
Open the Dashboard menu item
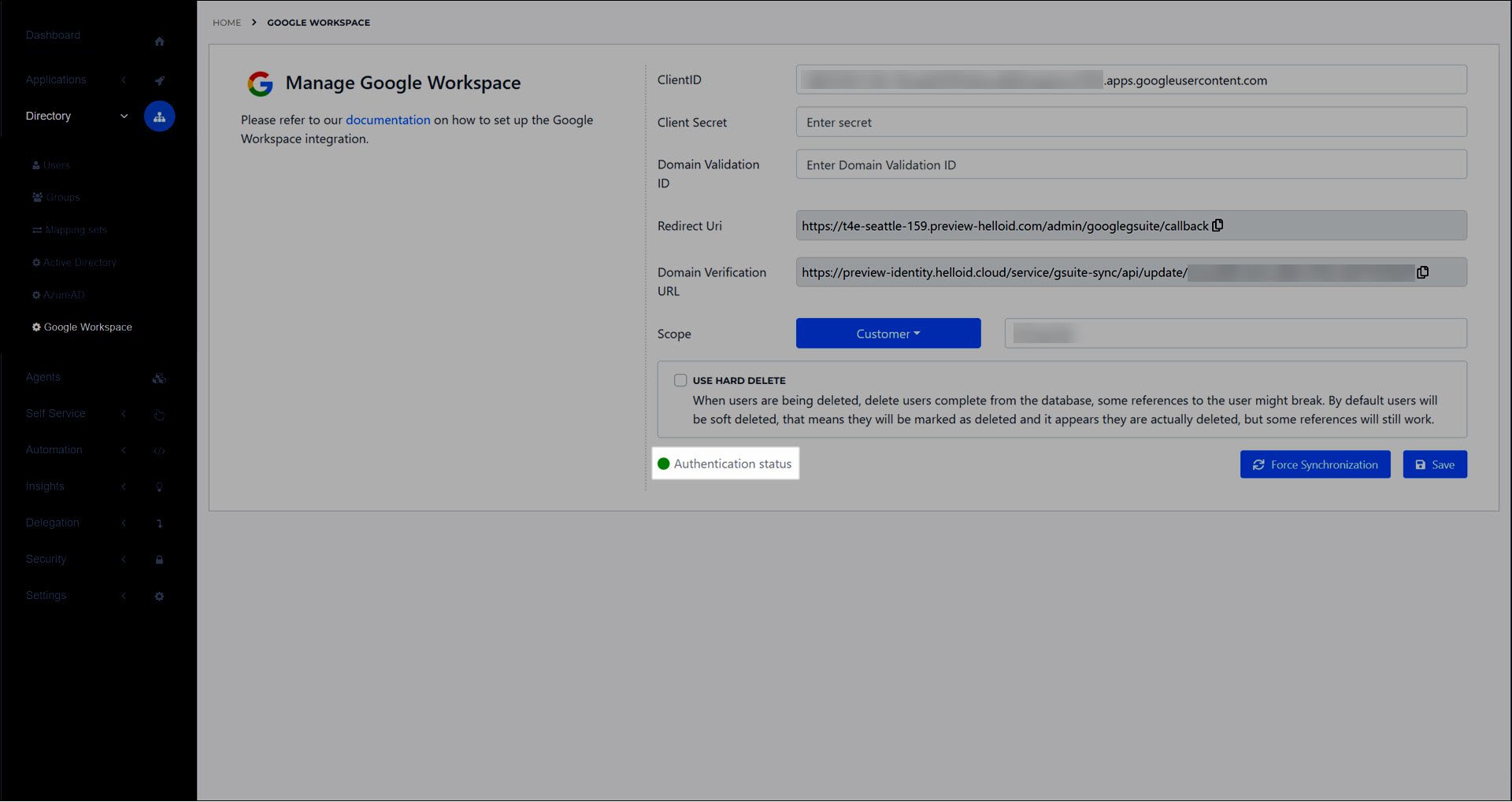[x=53, y=35]
